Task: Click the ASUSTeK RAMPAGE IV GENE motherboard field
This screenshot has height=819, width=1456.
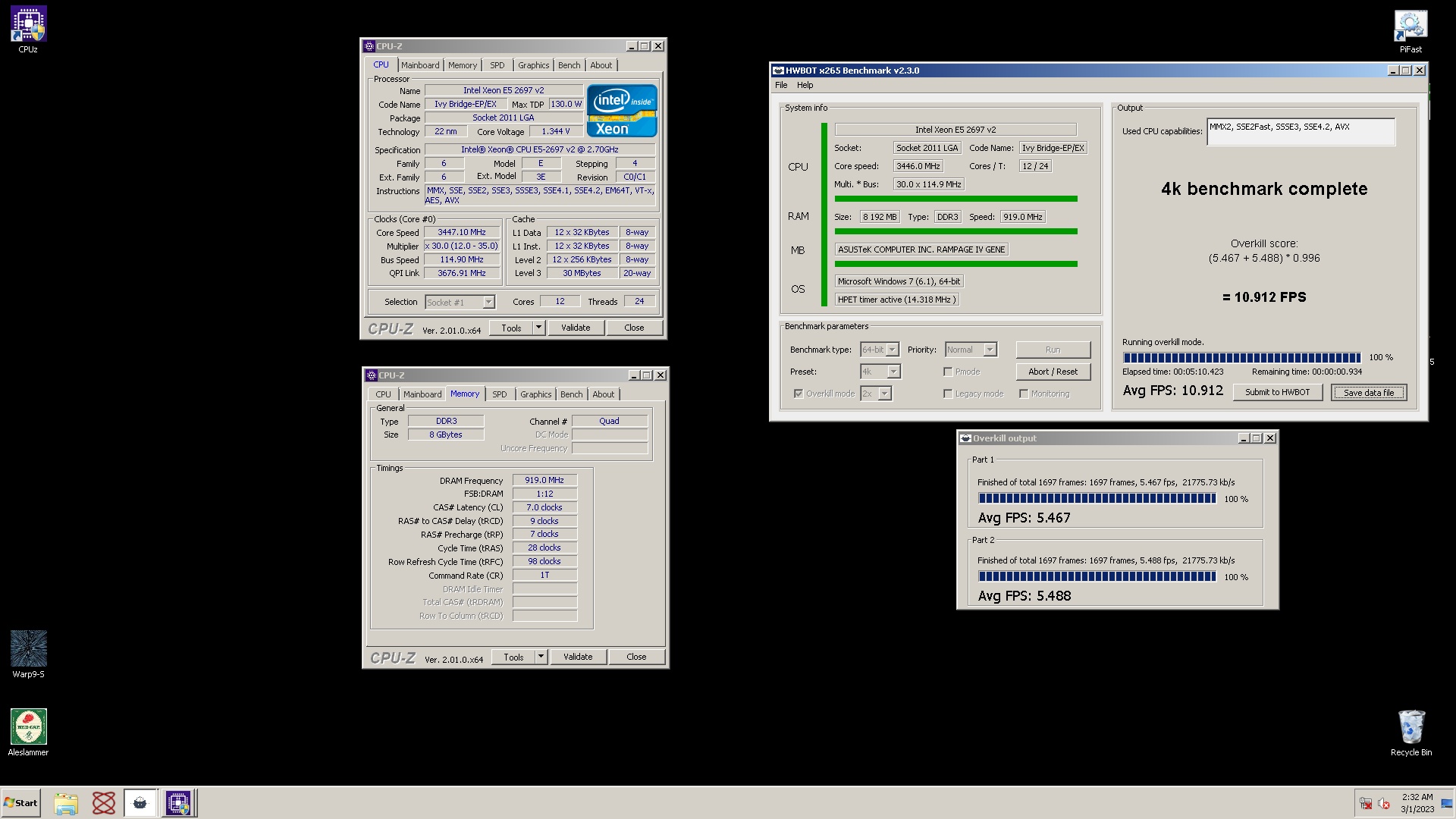Action: (921, 249)
